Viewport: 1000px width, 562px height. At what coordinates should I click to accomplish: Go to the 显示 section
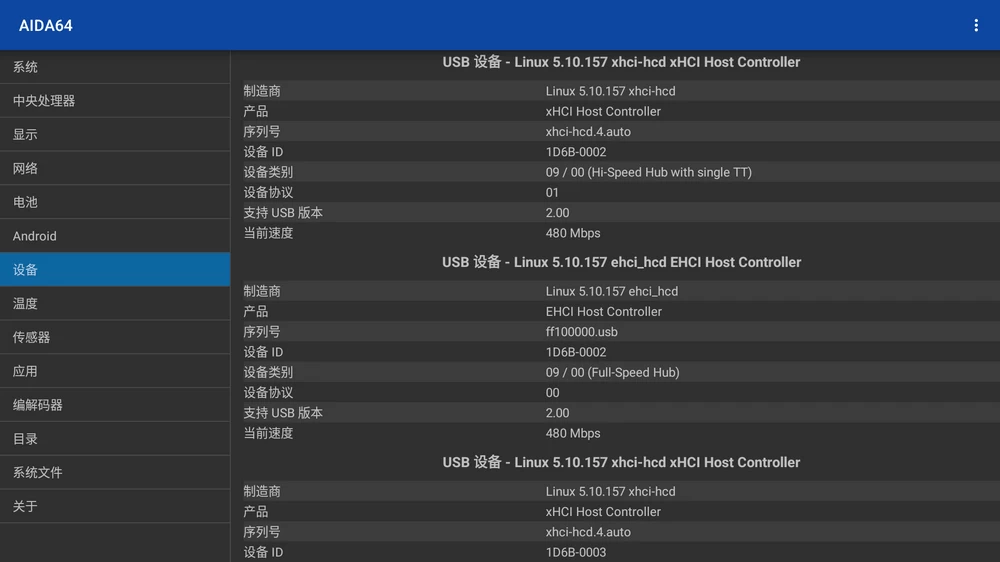click(115, 135)
